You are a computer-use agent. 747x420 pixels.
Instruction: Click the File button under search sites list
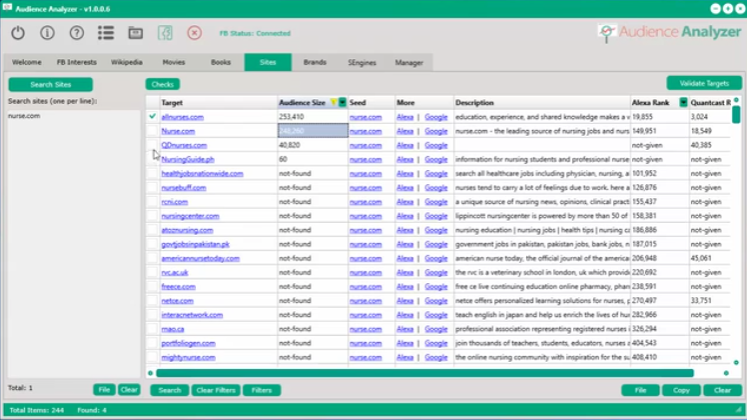coord(104,390)
